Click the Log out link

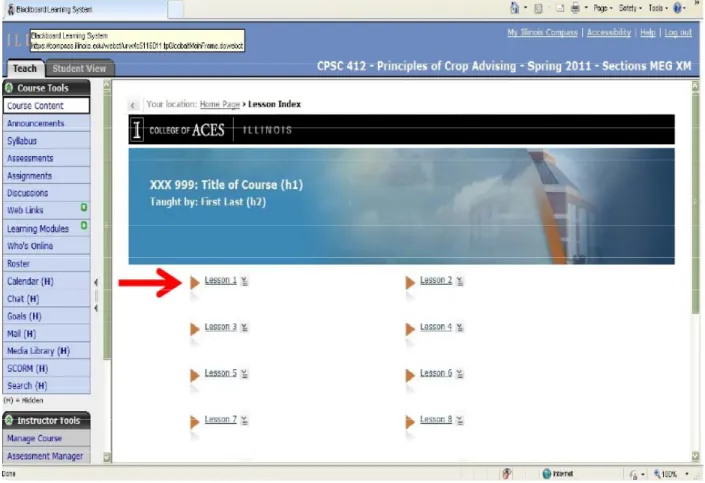click(678, 32)
